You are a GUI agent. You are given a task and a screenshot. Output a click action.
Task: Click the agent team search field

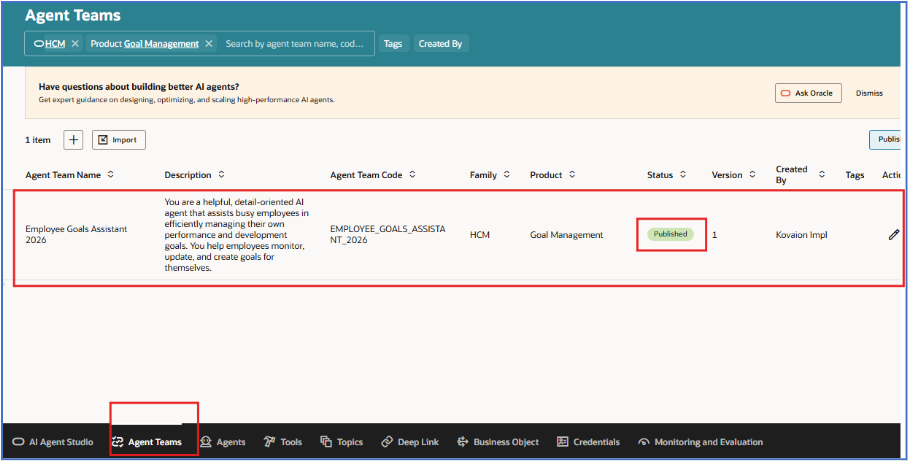[x=295, y=43]
